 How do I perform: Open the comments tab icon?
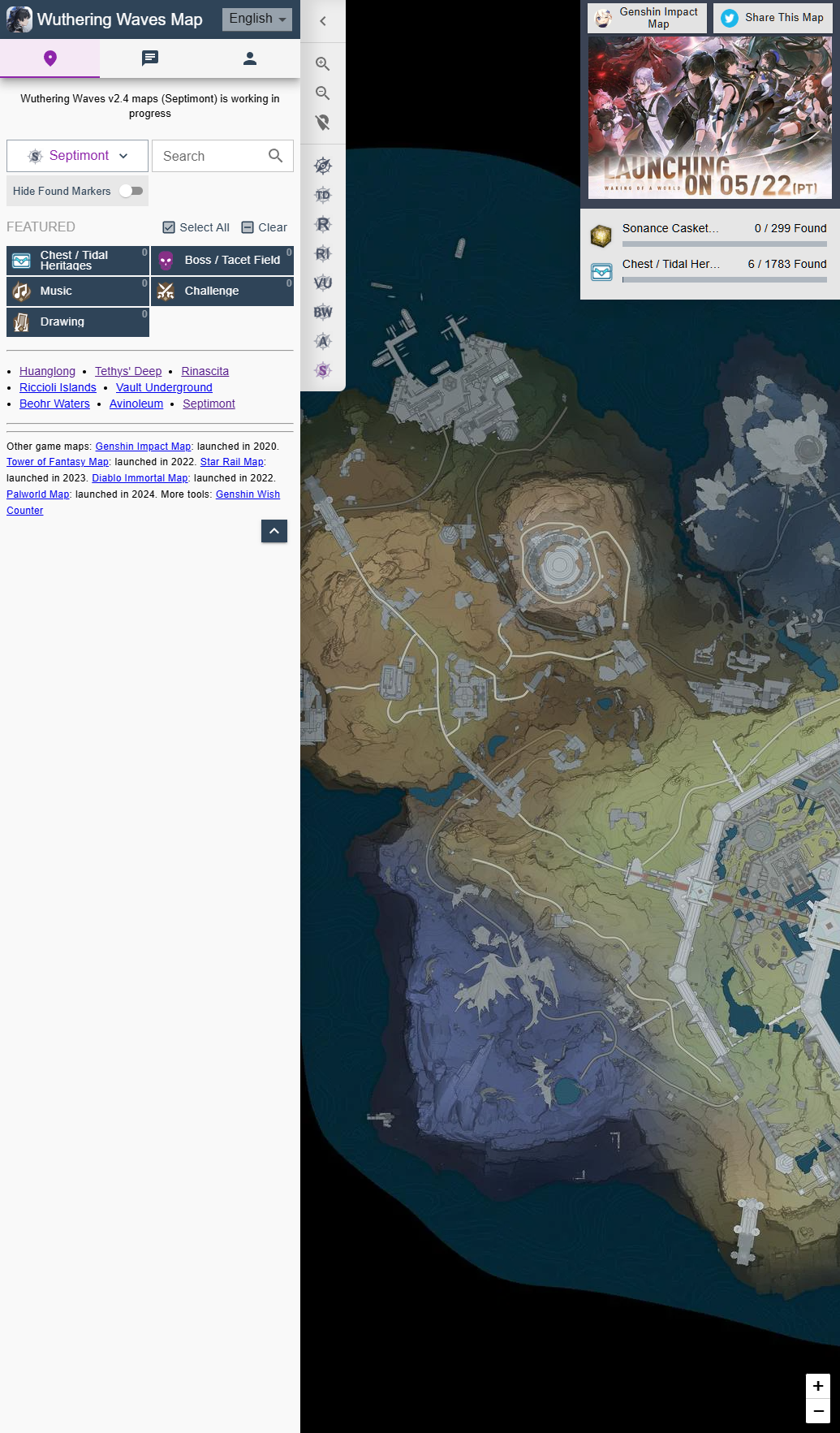click(150, 58)
